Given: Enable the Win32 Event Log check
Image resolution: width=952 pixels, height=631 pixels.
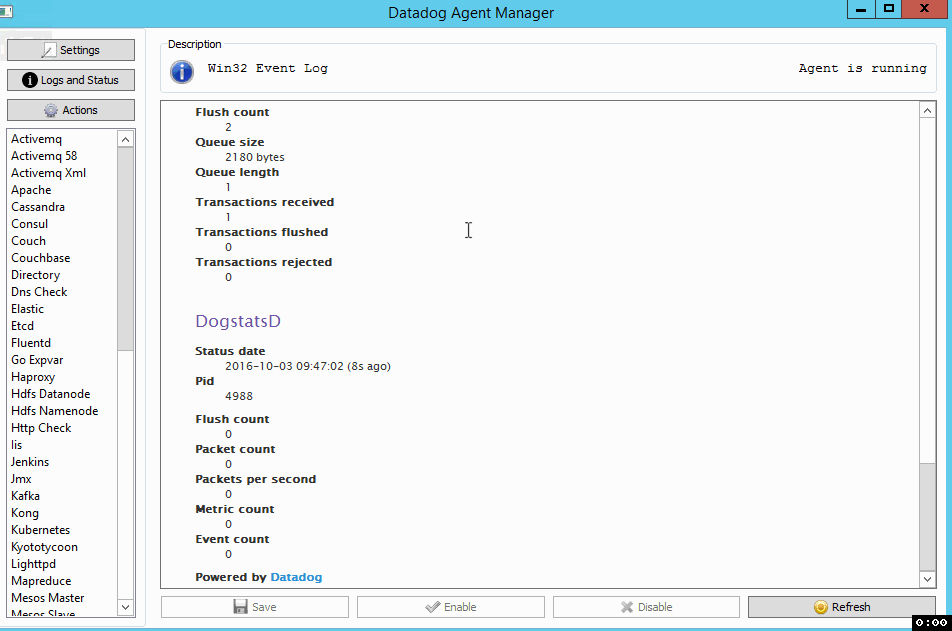Looking at the screenshot, I should tap(450, 606).
